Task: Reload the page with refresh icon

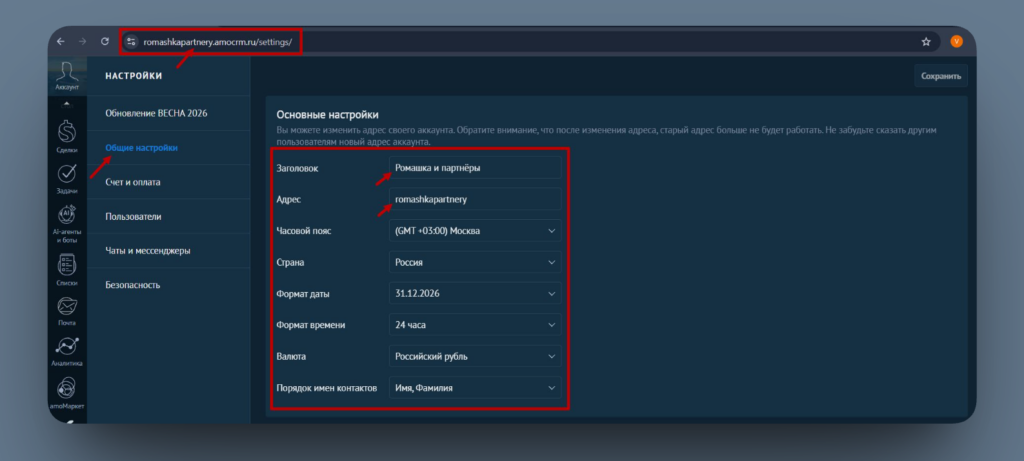Action: [x=104, y=41]
